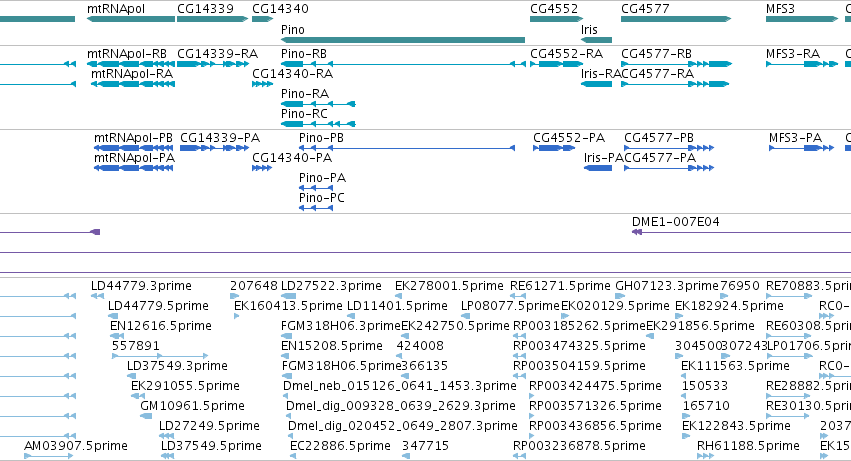Click the DME1-007E04 feature label
Viewport: 851px width, 461px height.
pos(676,222)
